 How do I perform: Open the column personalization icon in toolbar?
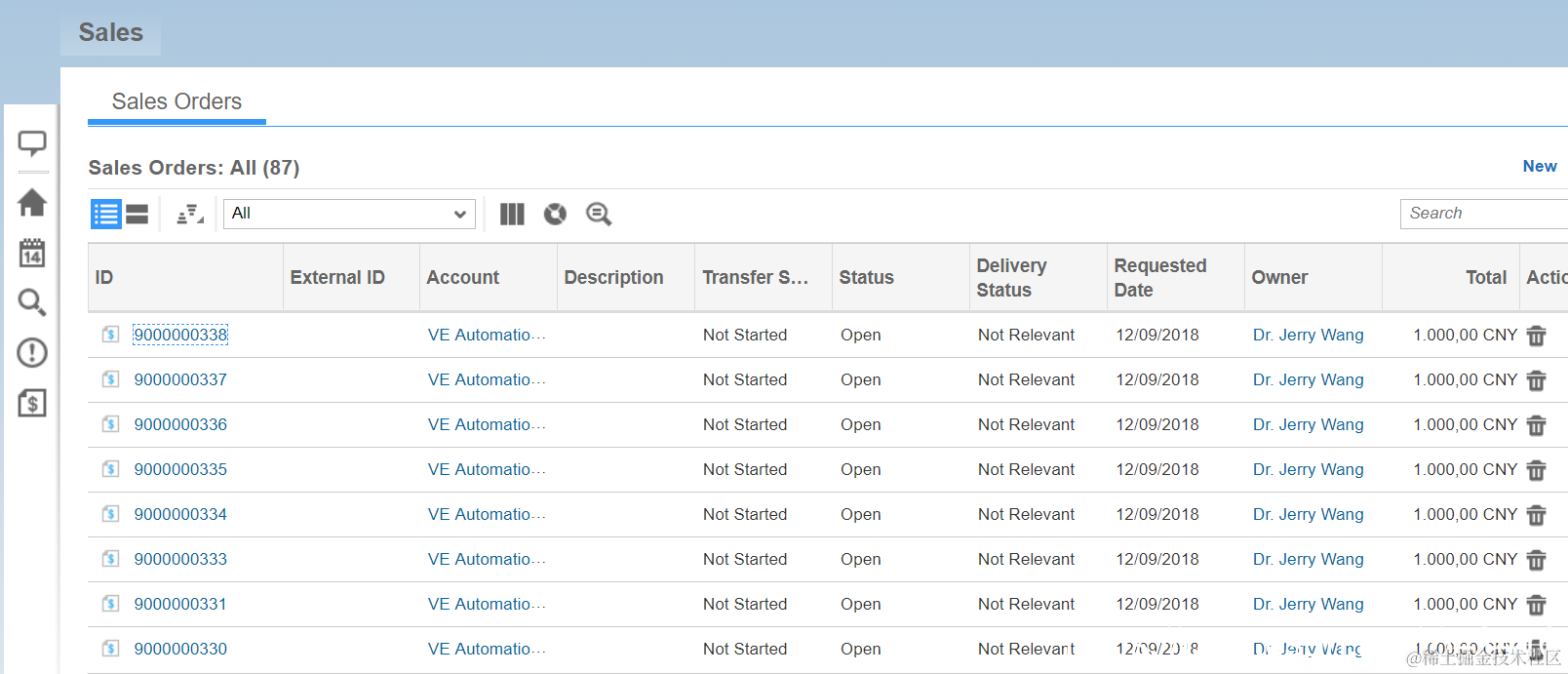click(512, 214)
